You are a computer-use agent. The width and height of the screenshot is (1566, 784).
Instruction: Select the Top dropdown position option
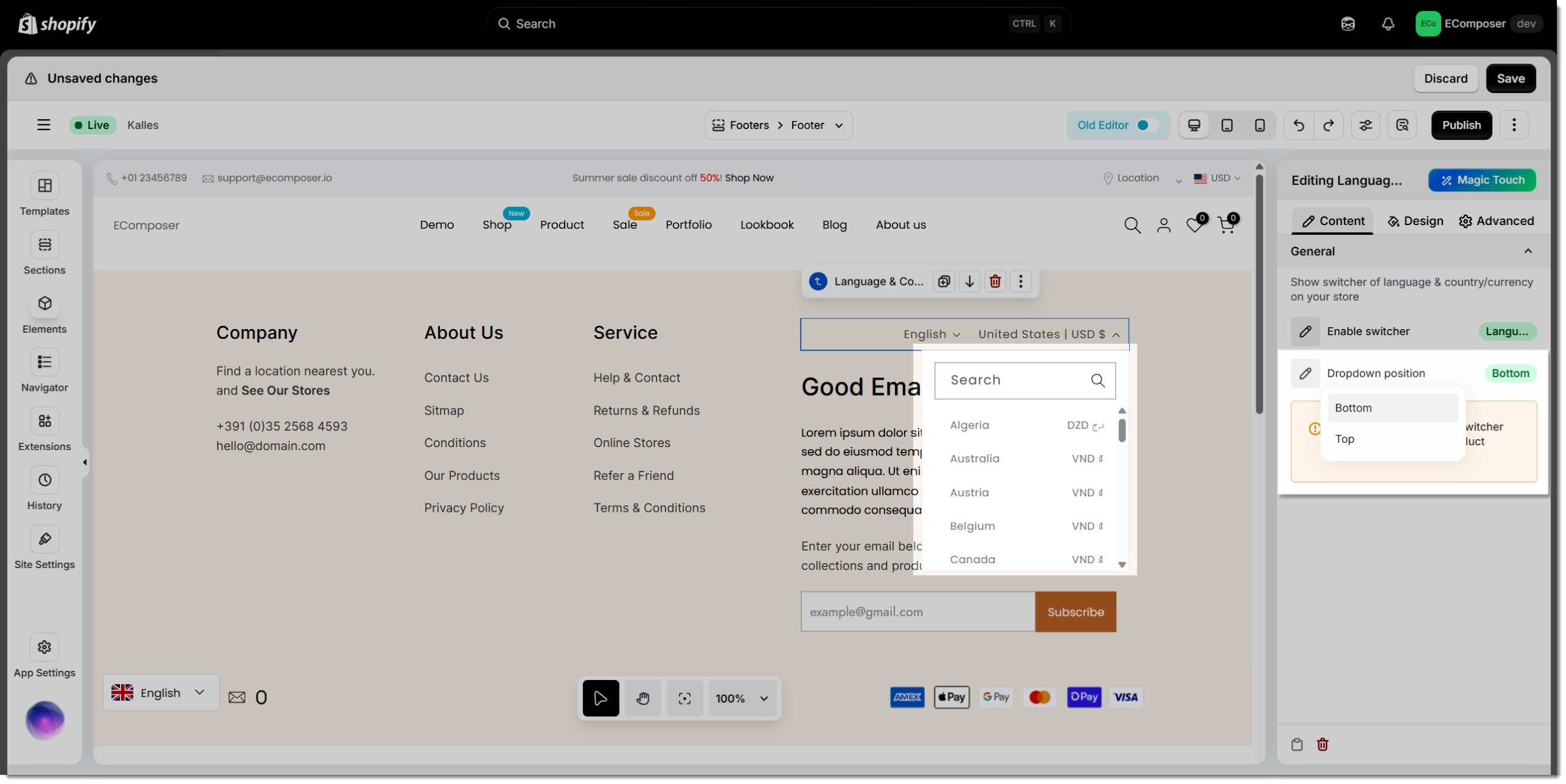tap(1345, 439)
